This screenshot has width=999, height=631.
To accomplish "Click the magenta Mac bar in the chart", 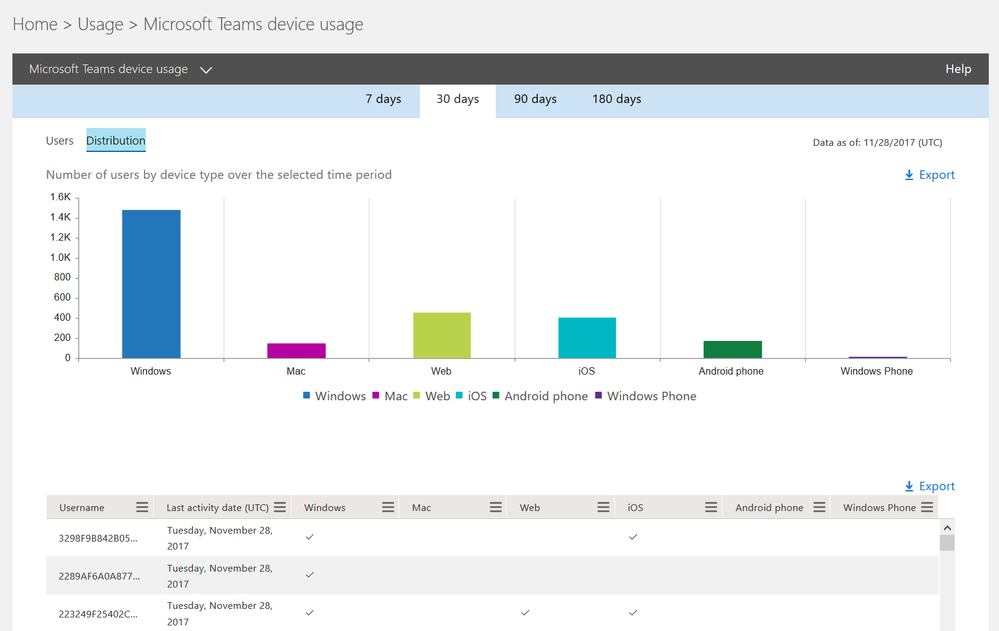I will tap(296, 351).
